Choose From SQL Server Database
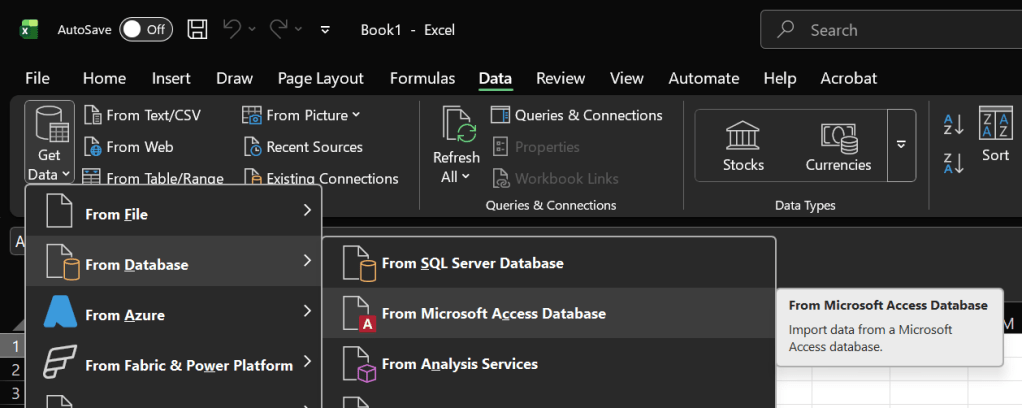The width and height of the screenshot is (1022, 408). pos(549,263)
